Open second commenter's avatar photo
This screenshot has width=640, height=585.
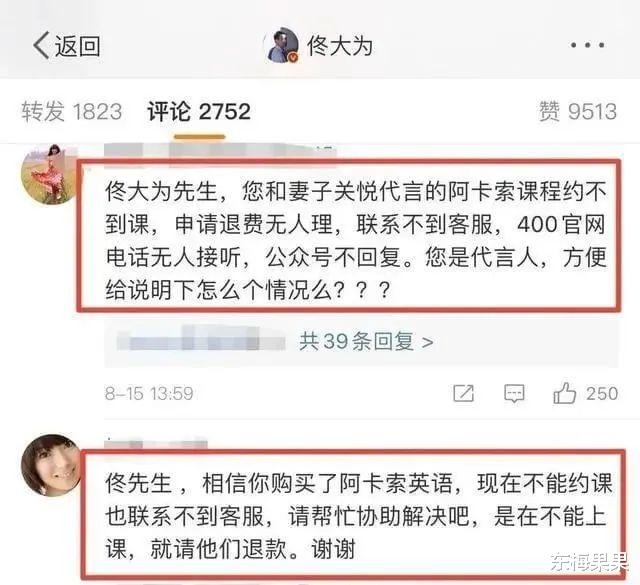pos(51,465)
